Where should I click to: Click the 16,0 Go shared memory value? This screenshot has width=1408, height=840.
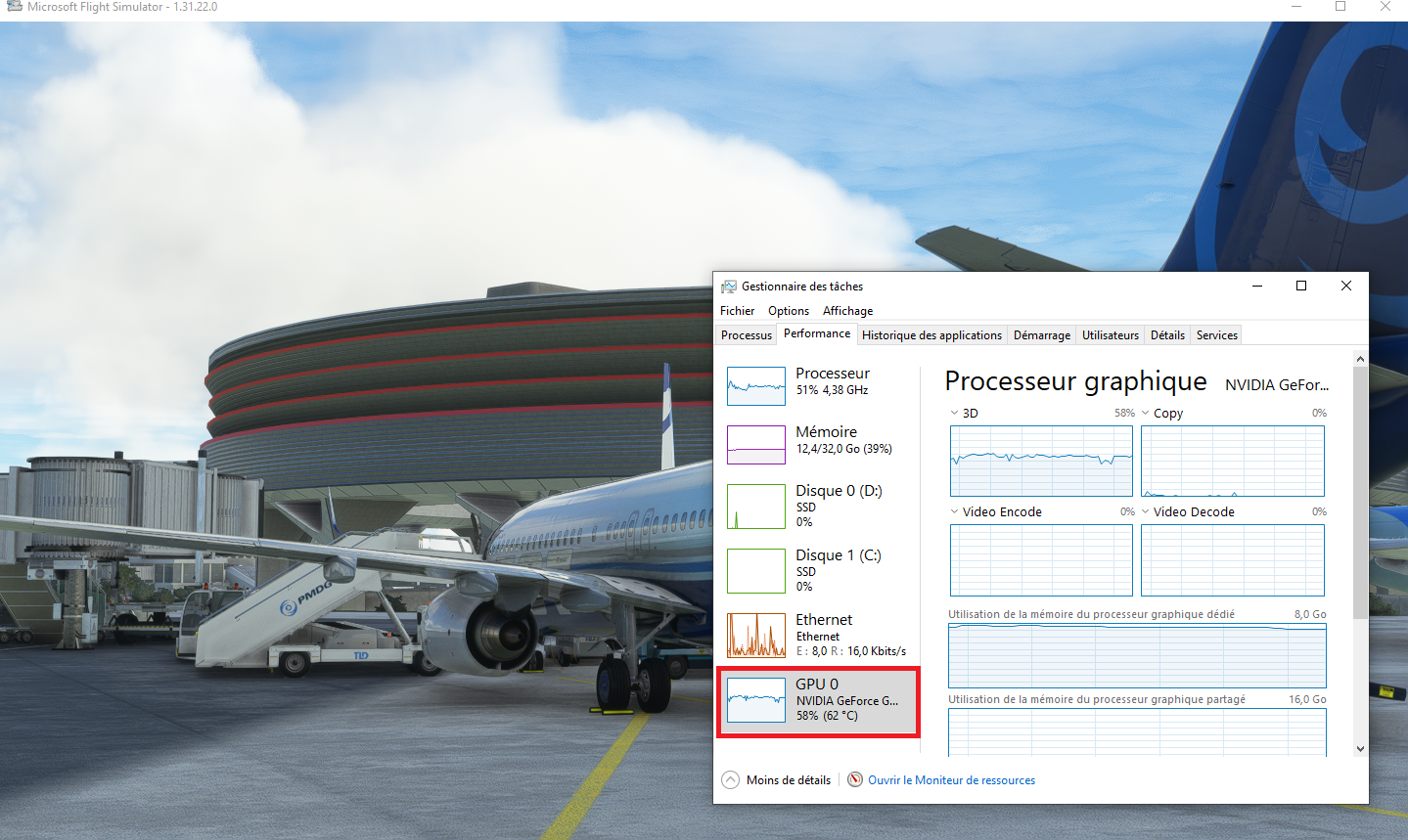pos(1307,699)
